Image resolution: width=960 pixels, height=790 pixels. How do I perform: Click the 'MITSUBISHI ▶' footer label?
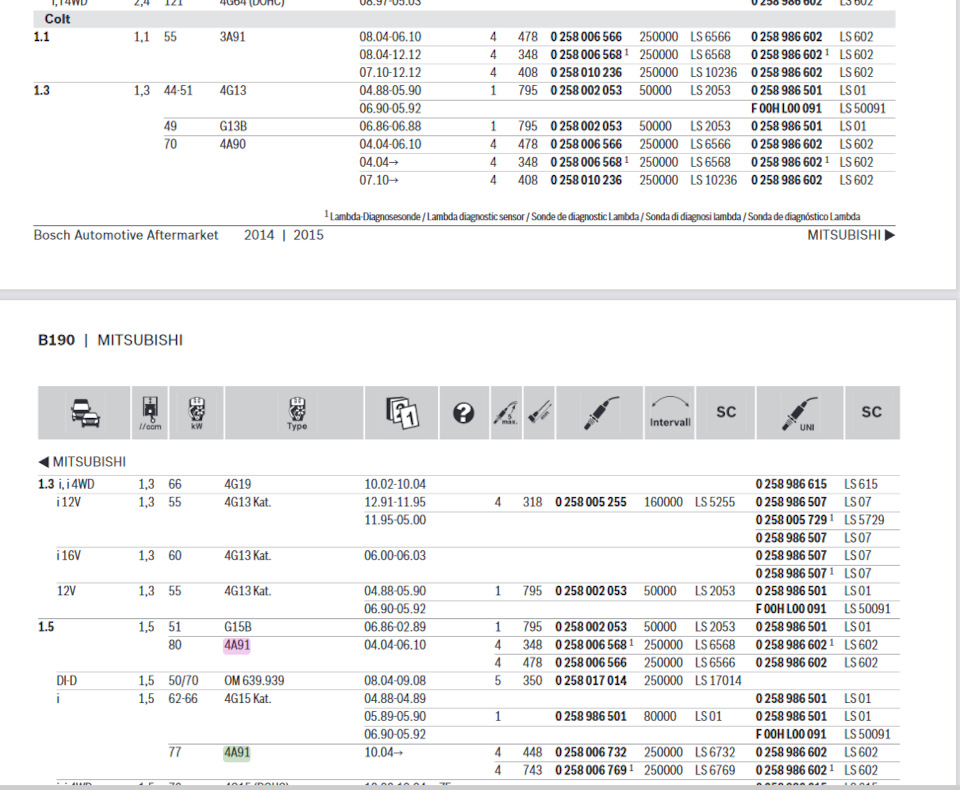(851, 235)
